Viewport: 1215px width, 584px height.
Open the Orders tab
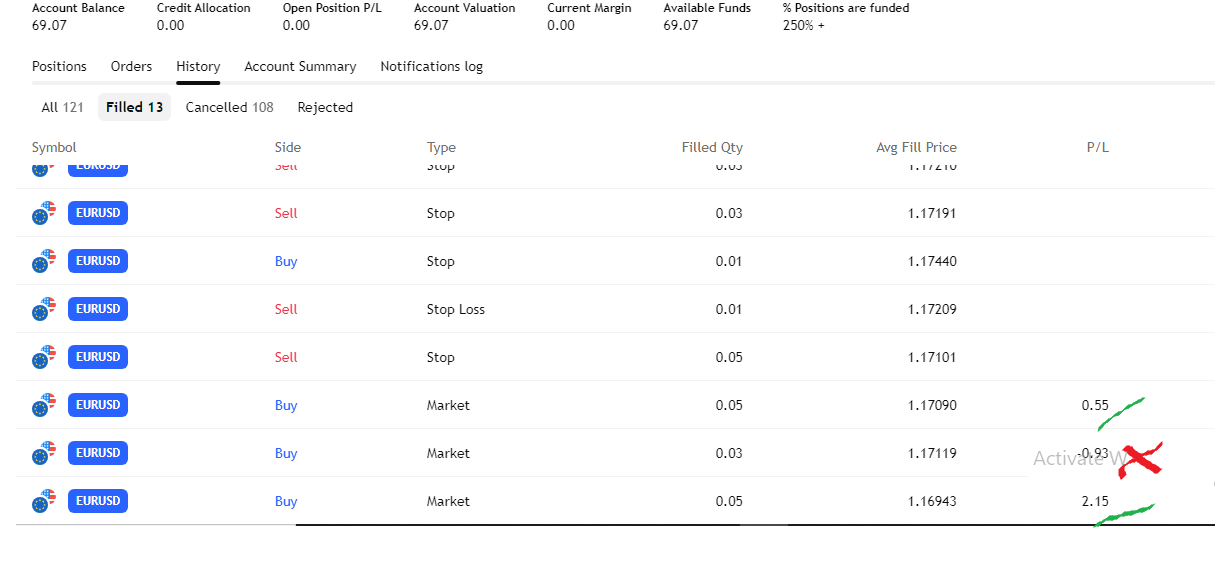click(131, 67)
